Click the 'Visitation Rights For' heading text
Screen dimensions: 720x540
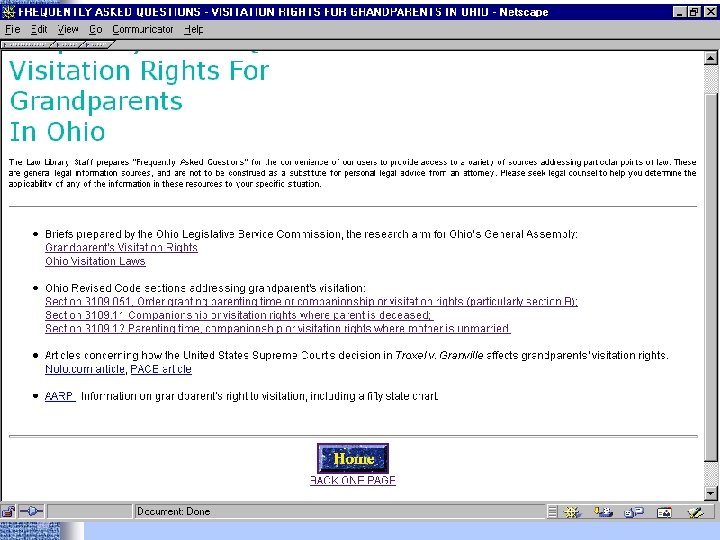[x=139, y=71]
